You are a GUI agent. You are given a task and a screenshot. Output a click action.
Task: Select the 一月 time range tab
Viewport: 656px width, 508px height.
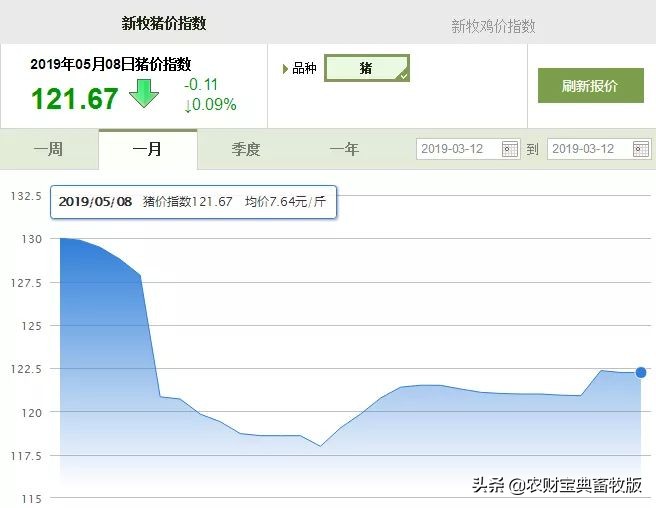click(148, 149)
